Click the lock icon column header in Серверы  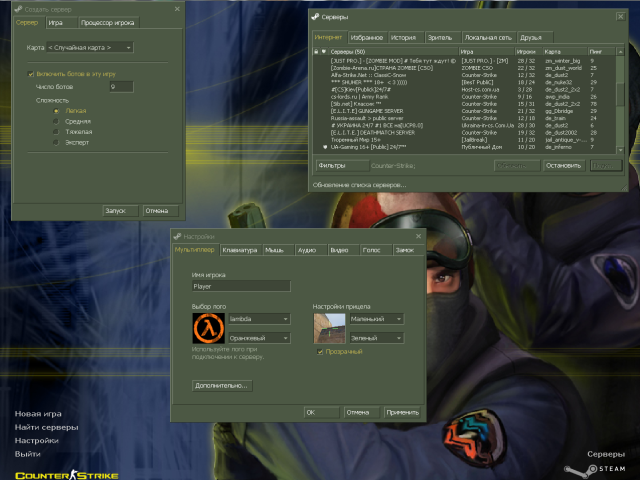(x=316, y=51)
